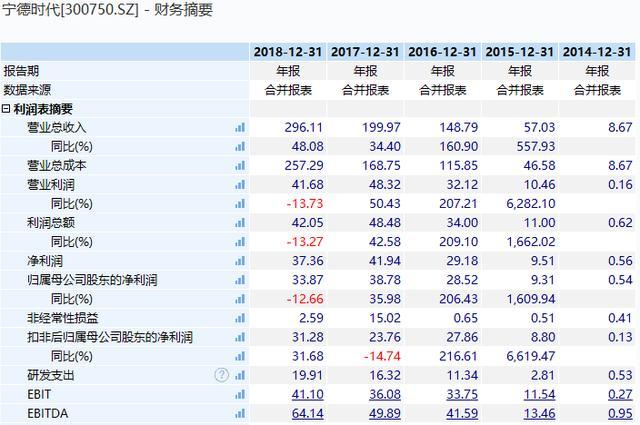The image size is (640, 425).
Task: Open EBIT value 33.75 link
Action: (x=462, y=394)
